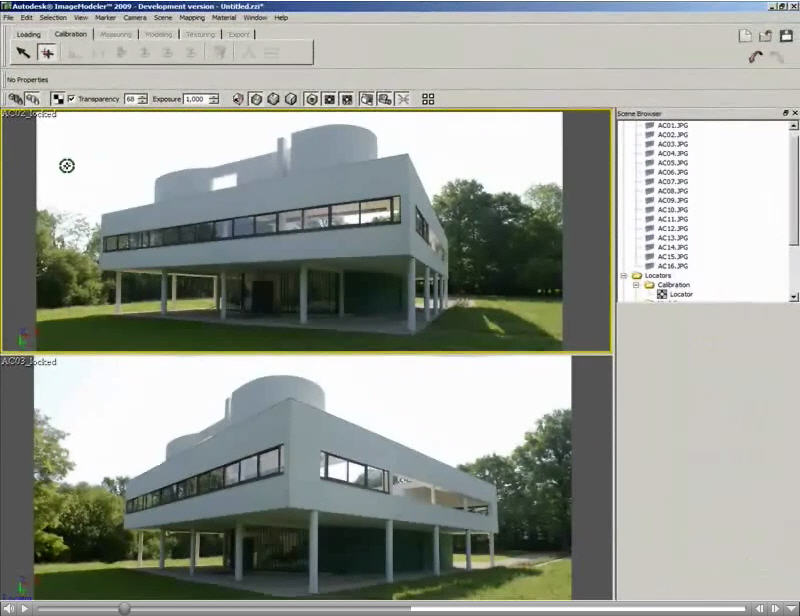Open the Camera menu

point(136,17)
